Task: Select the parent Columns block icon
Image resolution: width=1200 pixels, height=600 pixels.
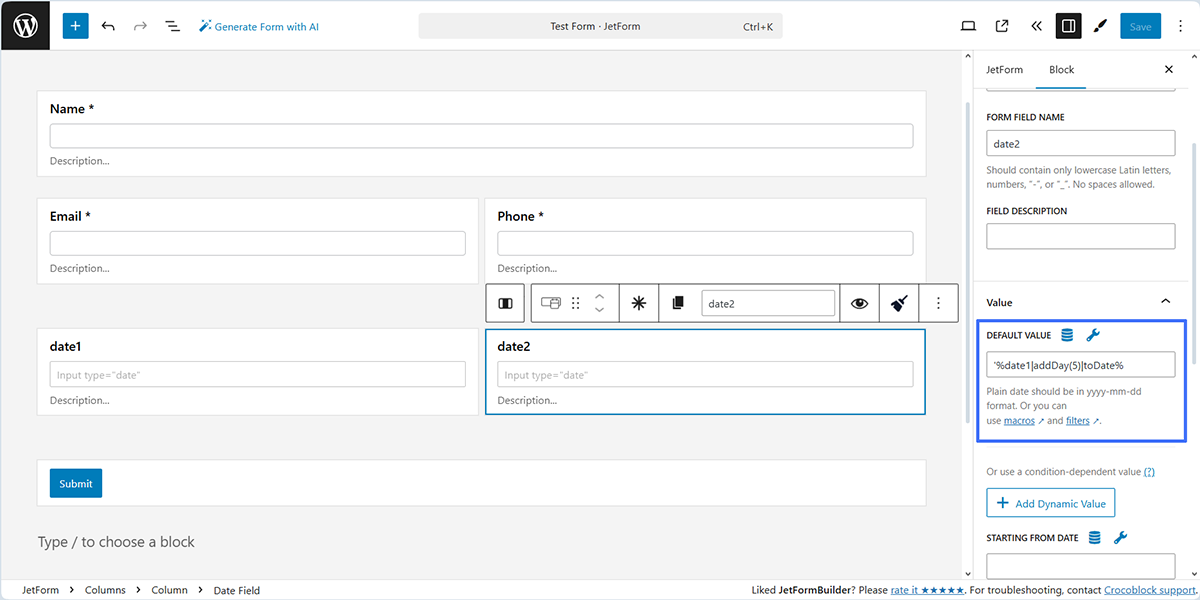Action: tap(506, 303)
